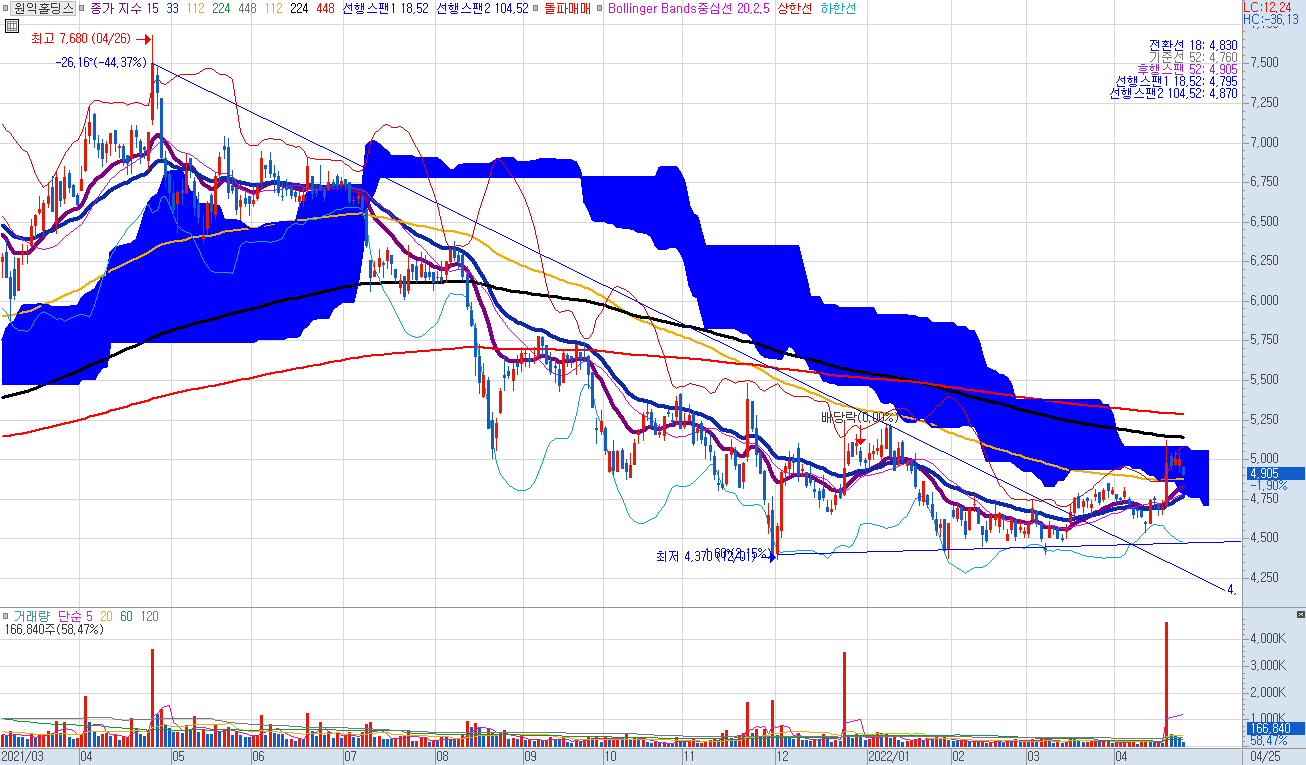Viewport: 1306px width, 765px height.
Task: Click the 배당락(0.00%) ex-dividend marker
Action: point(858,417)
